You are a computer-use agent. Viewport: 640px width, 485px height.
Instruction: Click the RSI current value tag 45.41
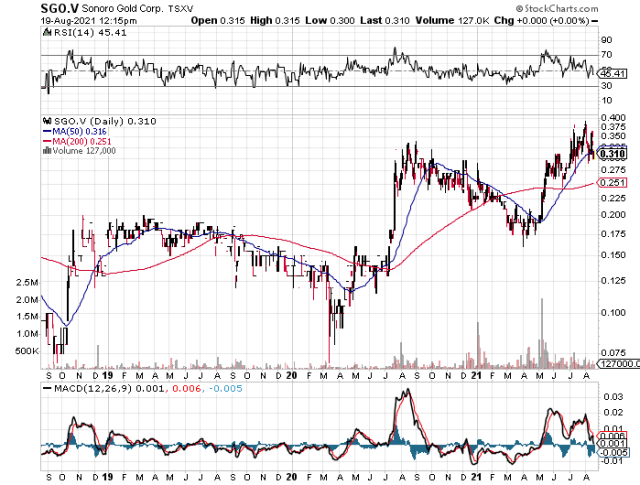click(x=613, y=74)
